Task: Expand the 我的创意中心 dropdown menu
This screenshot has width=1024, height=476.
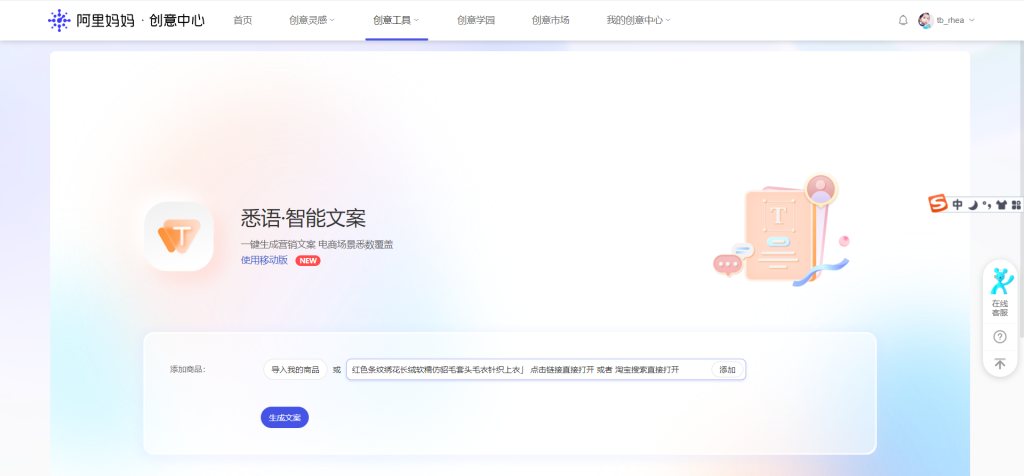Action: pyautogui.click(x=638, y=20)
